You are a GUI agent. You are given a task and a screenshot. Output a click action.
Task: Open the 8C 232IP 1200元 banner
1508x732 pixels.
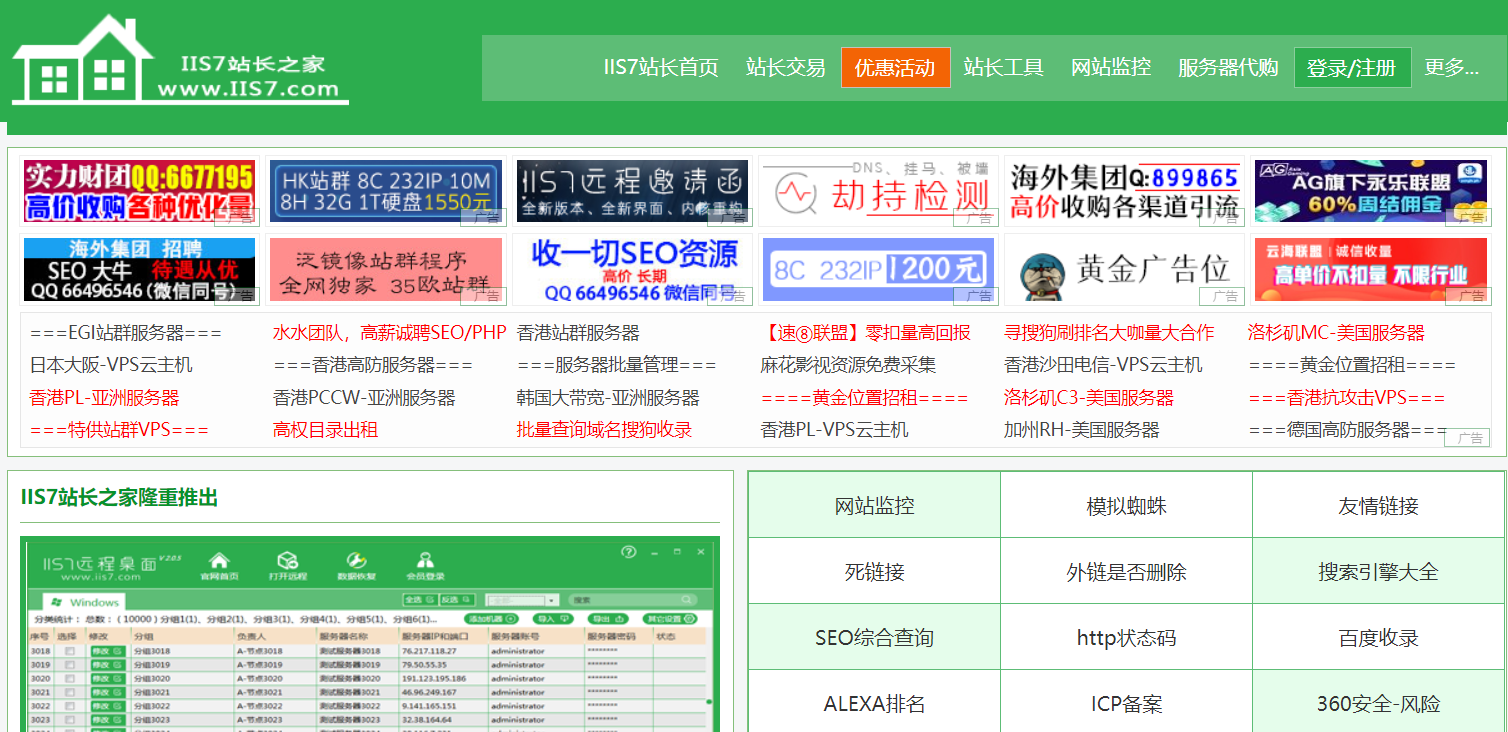tap(877, 270)
